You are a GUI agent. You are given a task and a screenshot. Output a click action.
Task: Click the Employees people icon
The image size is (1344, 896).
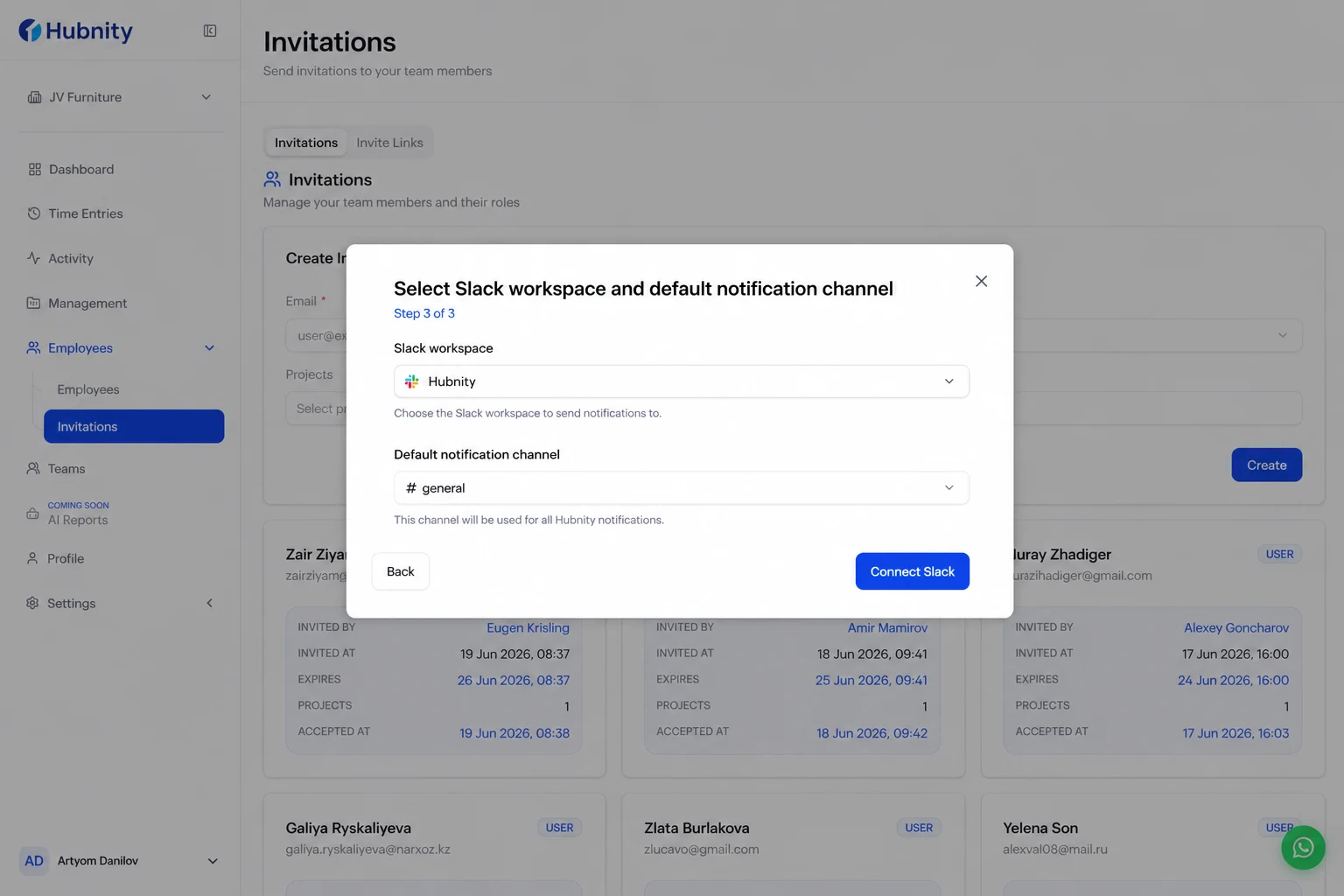pos(33,347)
